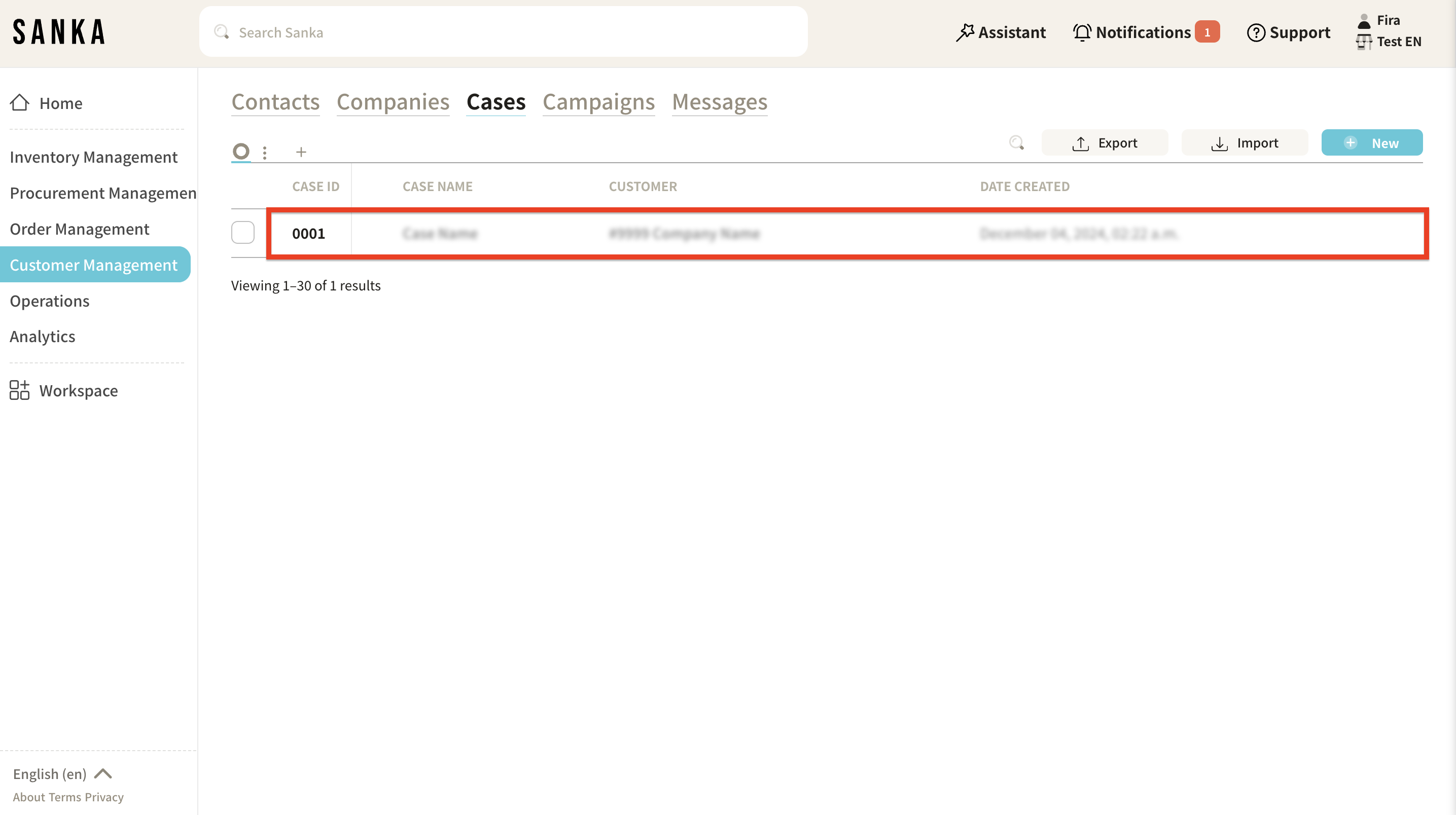Check the case 0001 row checkbox
This screenshot has width=1456, height=815.
pyautogui.click(x=243, y=233)
